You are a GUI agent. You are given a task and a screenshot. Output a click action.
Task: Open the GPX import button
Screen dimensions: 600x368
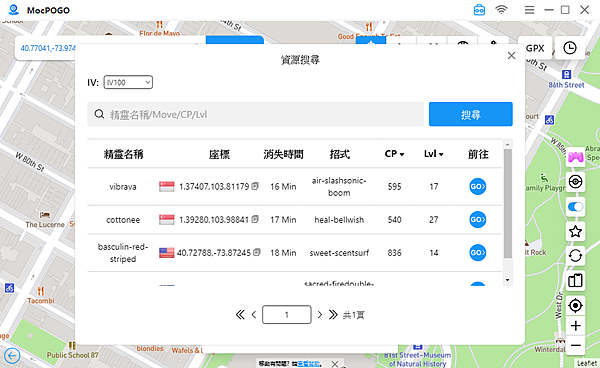click(535, 48)
